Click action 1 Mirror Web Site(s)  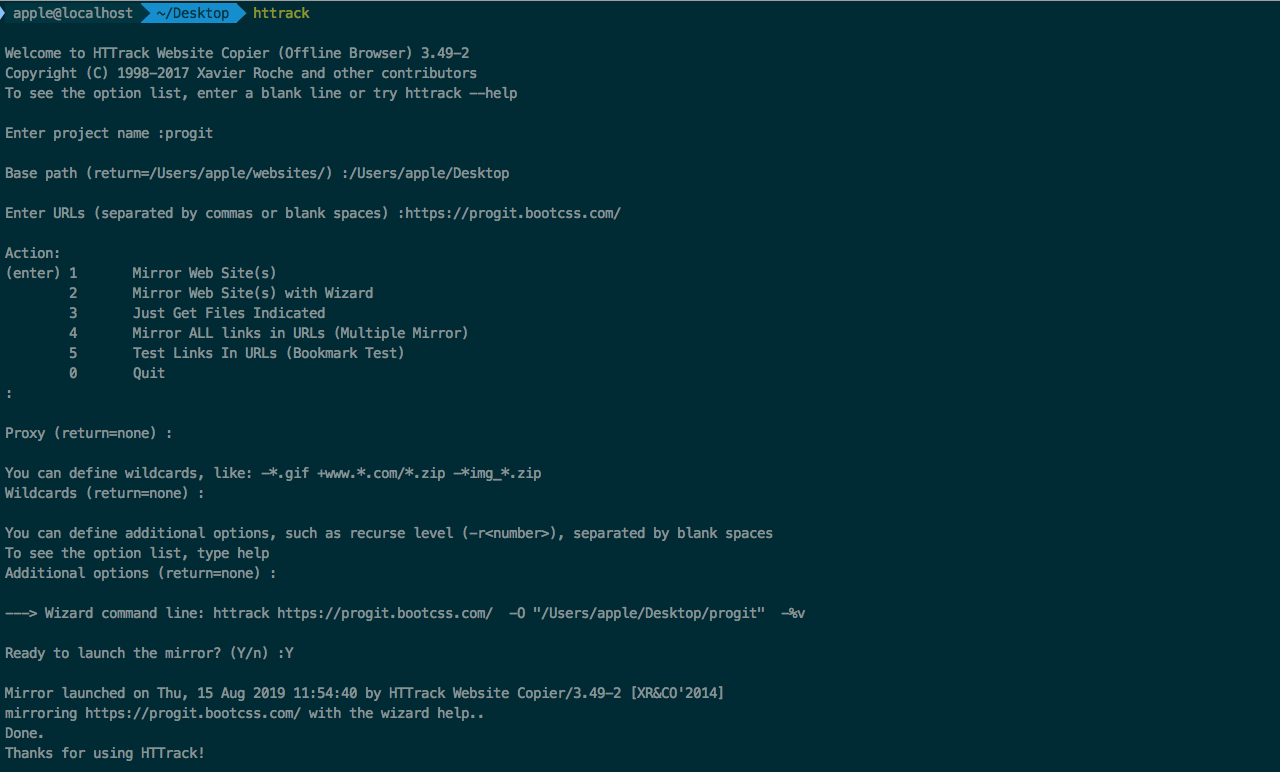[204, 273]
